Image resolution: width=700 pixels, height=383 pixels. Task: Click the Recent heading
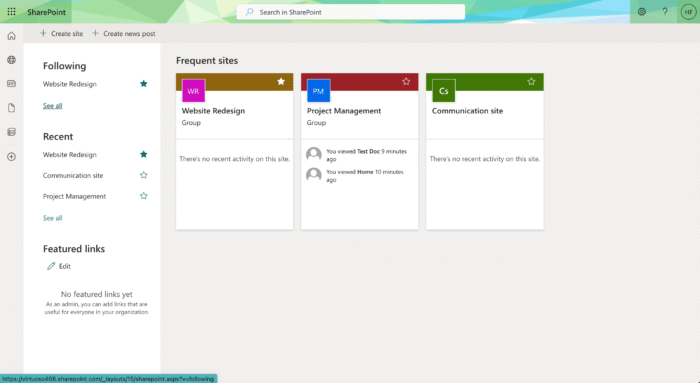(x=58, y=137)
